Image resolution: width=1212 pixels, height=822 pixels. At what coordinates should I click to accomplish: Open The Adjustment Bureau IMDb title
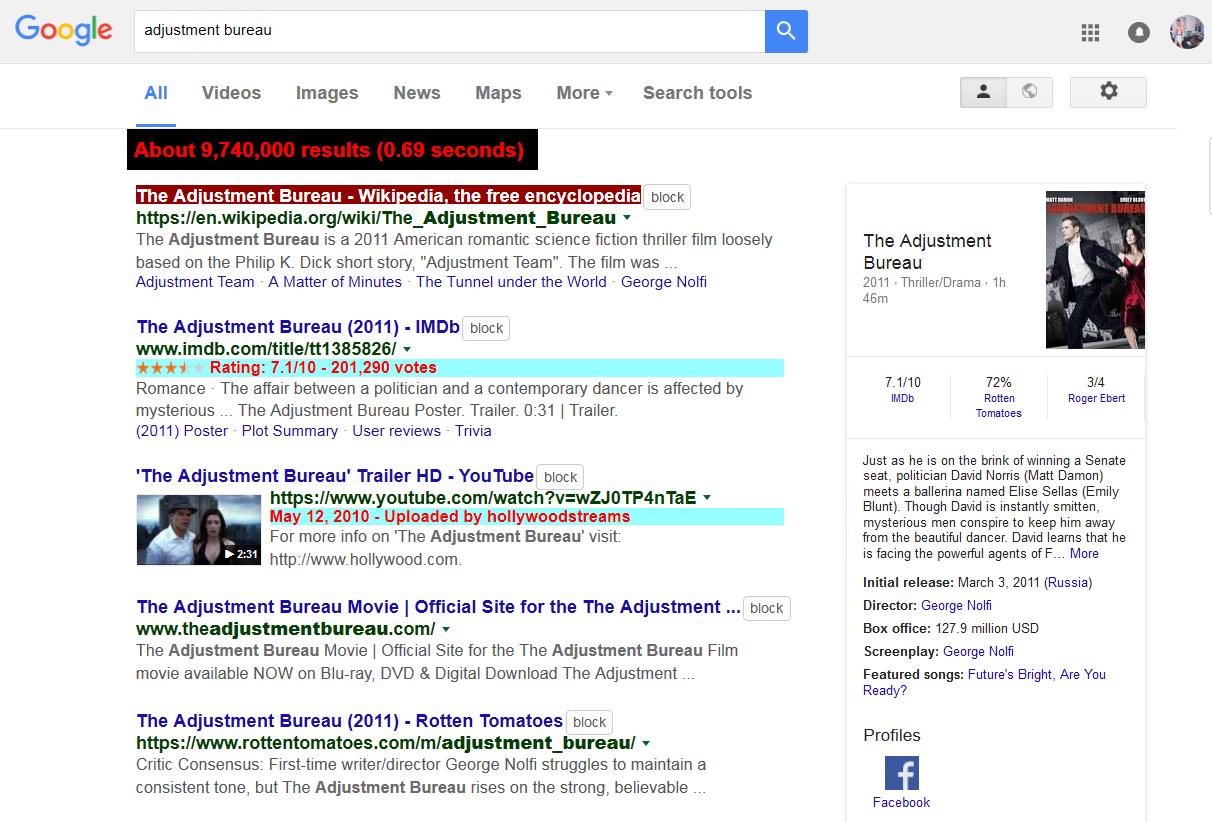click(298, 327)
